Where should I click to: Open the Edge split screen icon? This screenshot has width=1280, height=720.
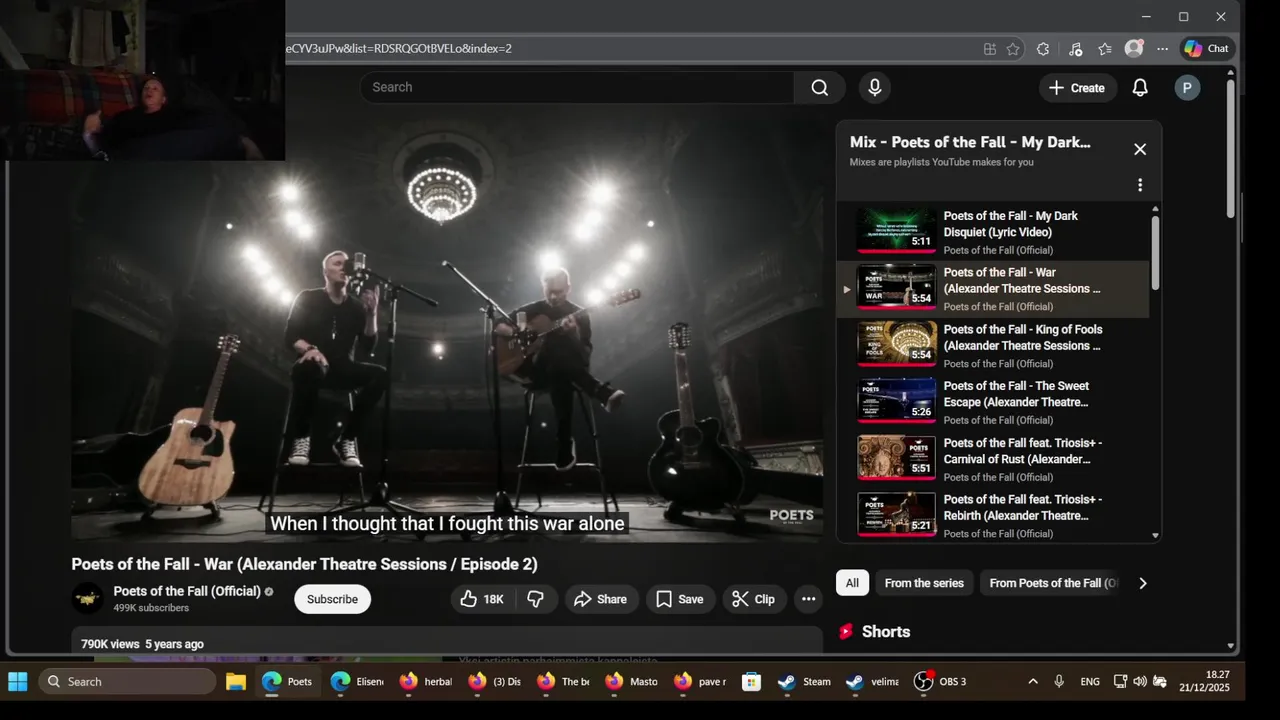pos(990,49)
